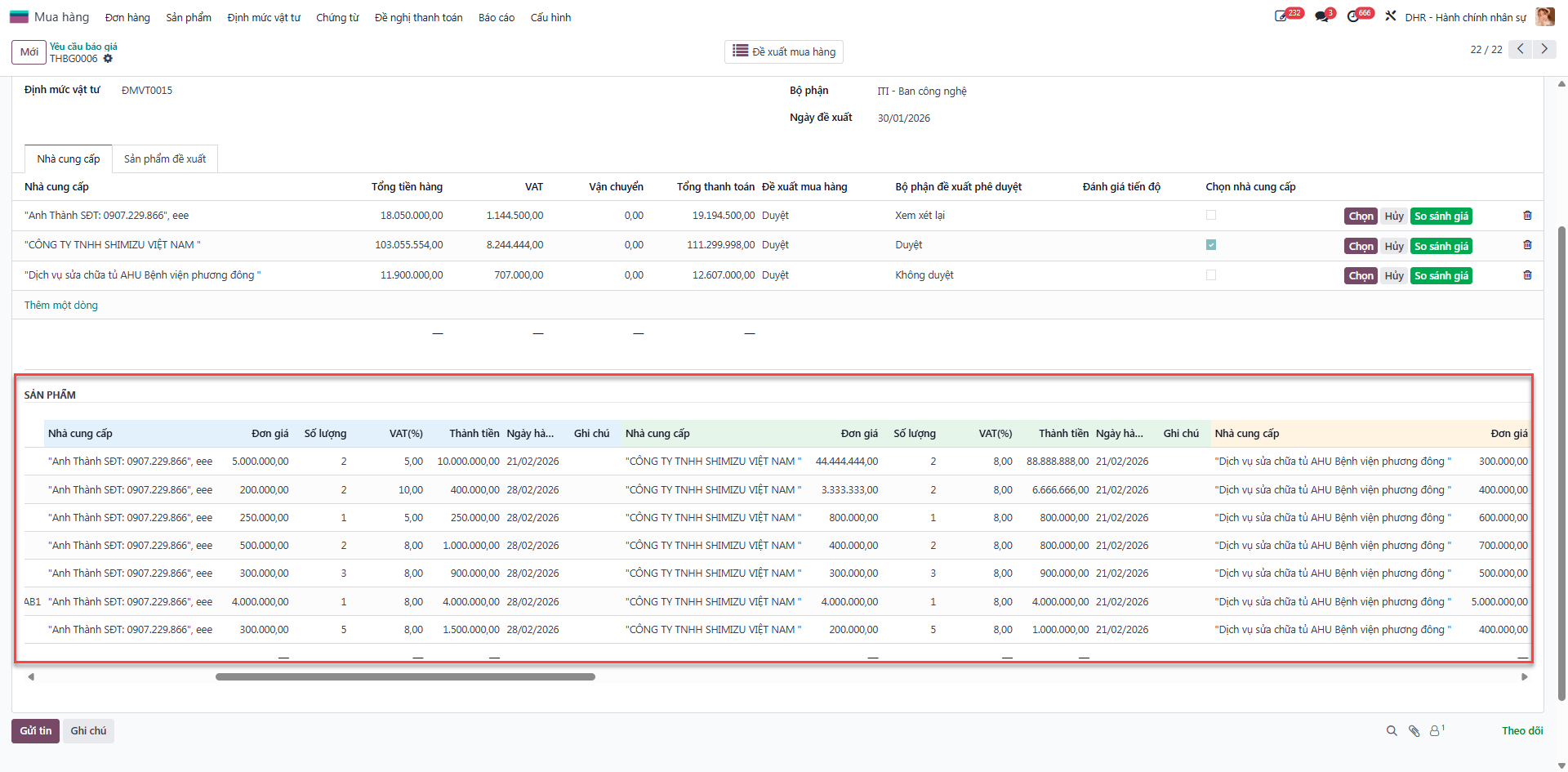Screen dimensions: 1568x772
Task: Tick the checkbox for Anh Thành supplier
Action: 1211,216
